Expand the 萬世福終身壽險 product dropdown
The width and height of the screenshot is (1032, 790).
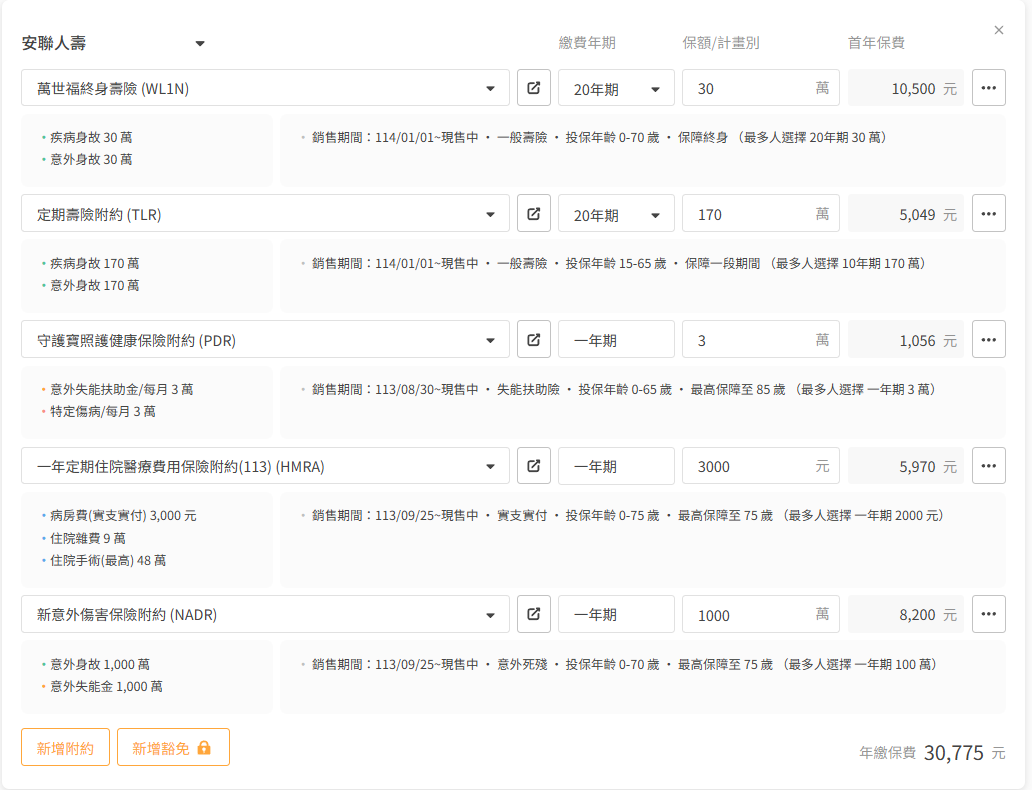point(490,89)
